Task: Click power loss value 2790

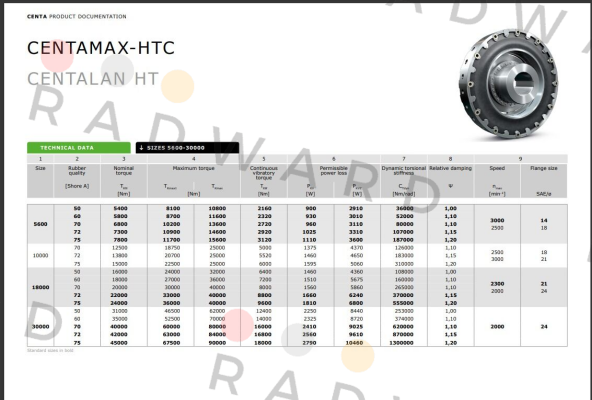Action: pyautogui.click(x=309, y=343)
